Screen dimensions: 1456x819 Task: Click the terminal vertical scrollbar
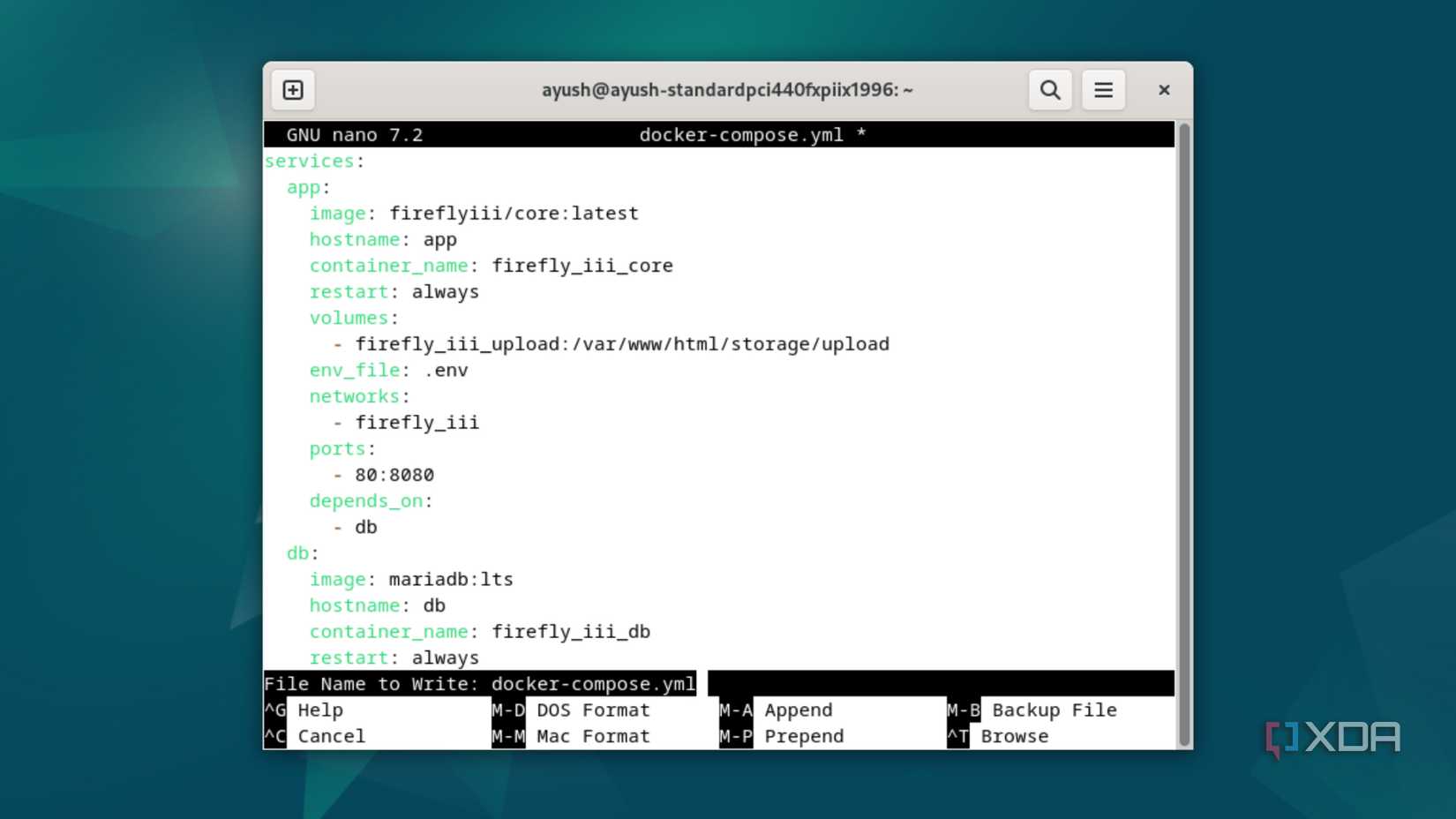coord(1184,434)
